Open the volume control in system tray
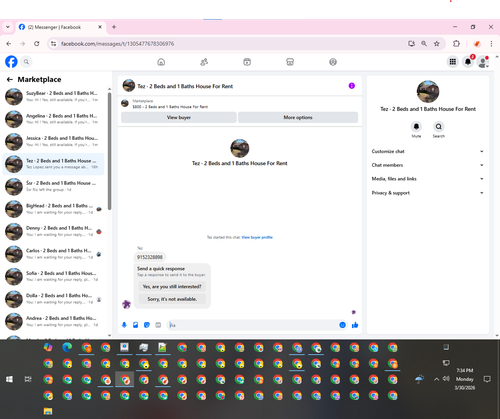The image size is (500, 419). 446,379
